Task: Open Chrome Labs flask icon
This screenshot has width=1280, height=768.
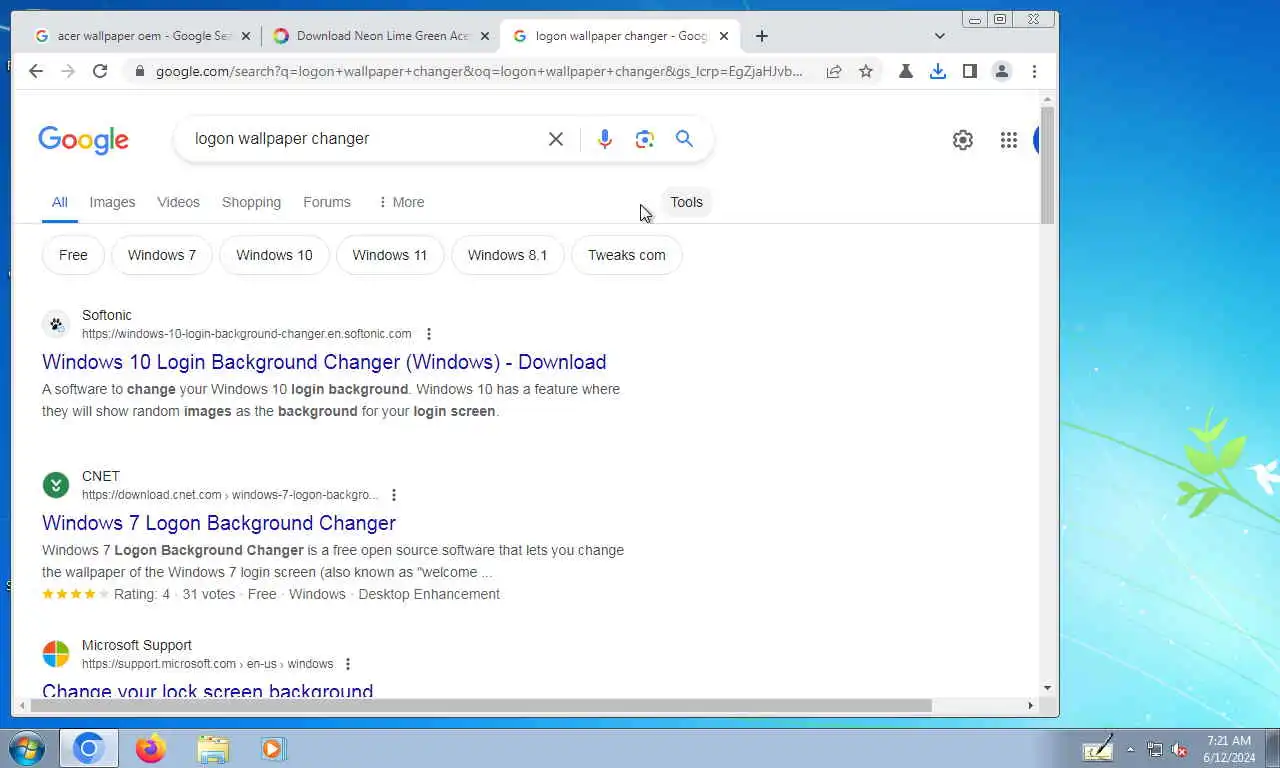Action: point(906,71)
